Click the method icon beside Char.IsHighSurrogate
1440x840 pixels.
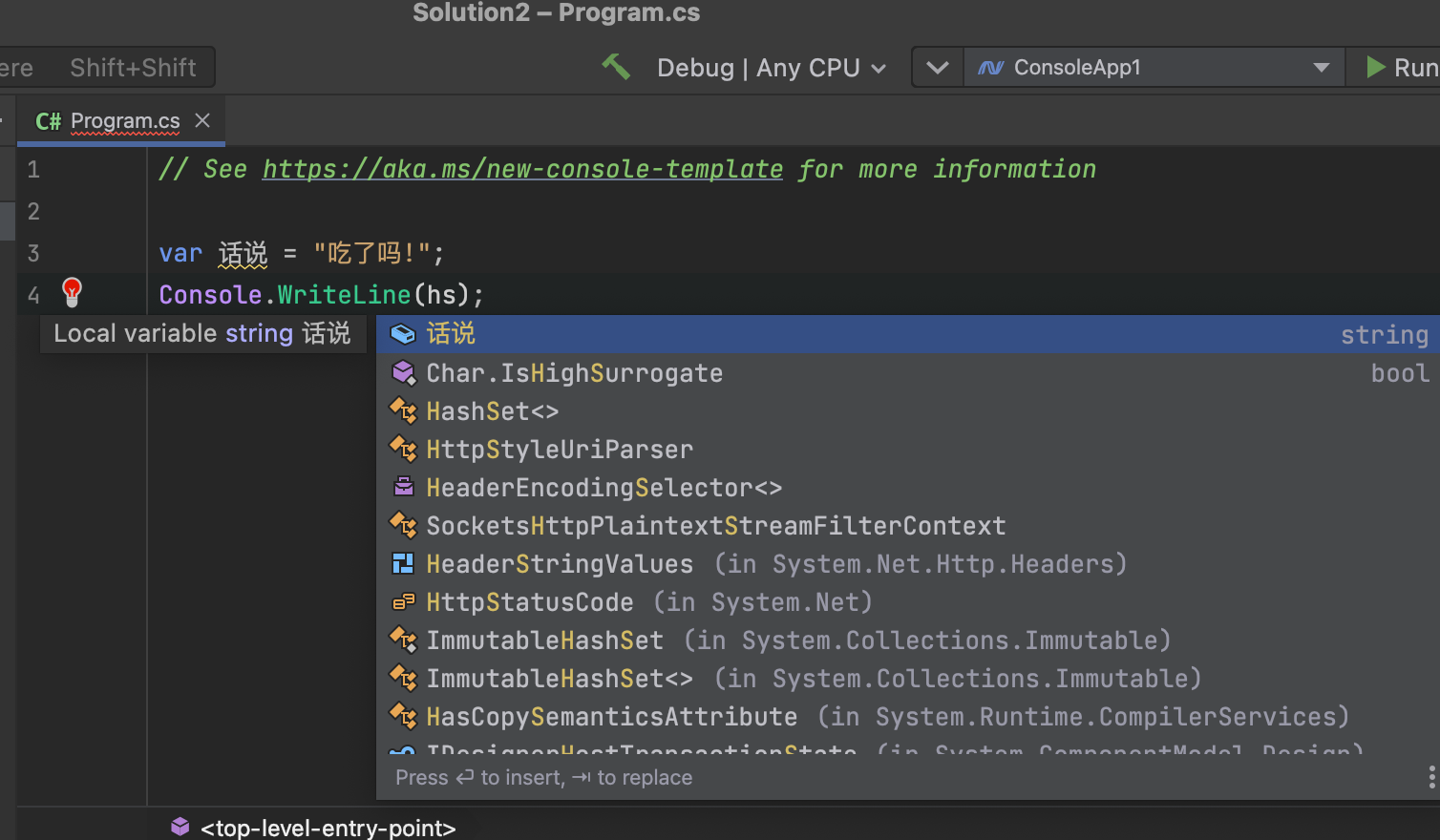point(404,372)
